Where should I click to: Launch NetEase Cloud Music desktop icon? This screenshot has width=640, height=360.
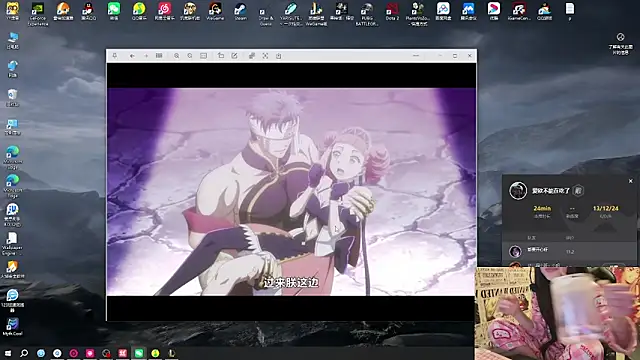[x=164, y=11]
